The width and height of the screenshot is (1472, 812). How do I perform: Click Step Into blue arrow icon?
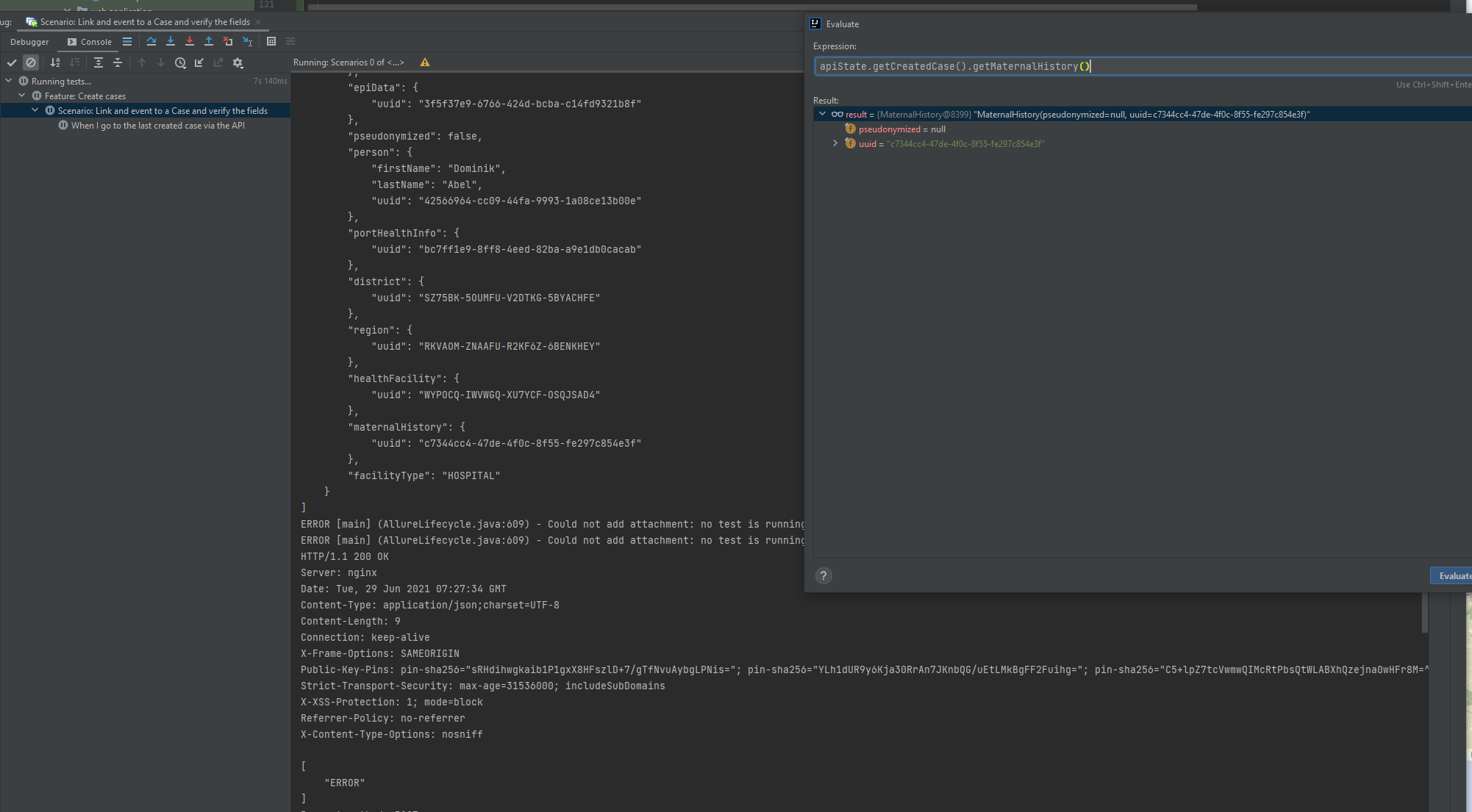[171, 42]
